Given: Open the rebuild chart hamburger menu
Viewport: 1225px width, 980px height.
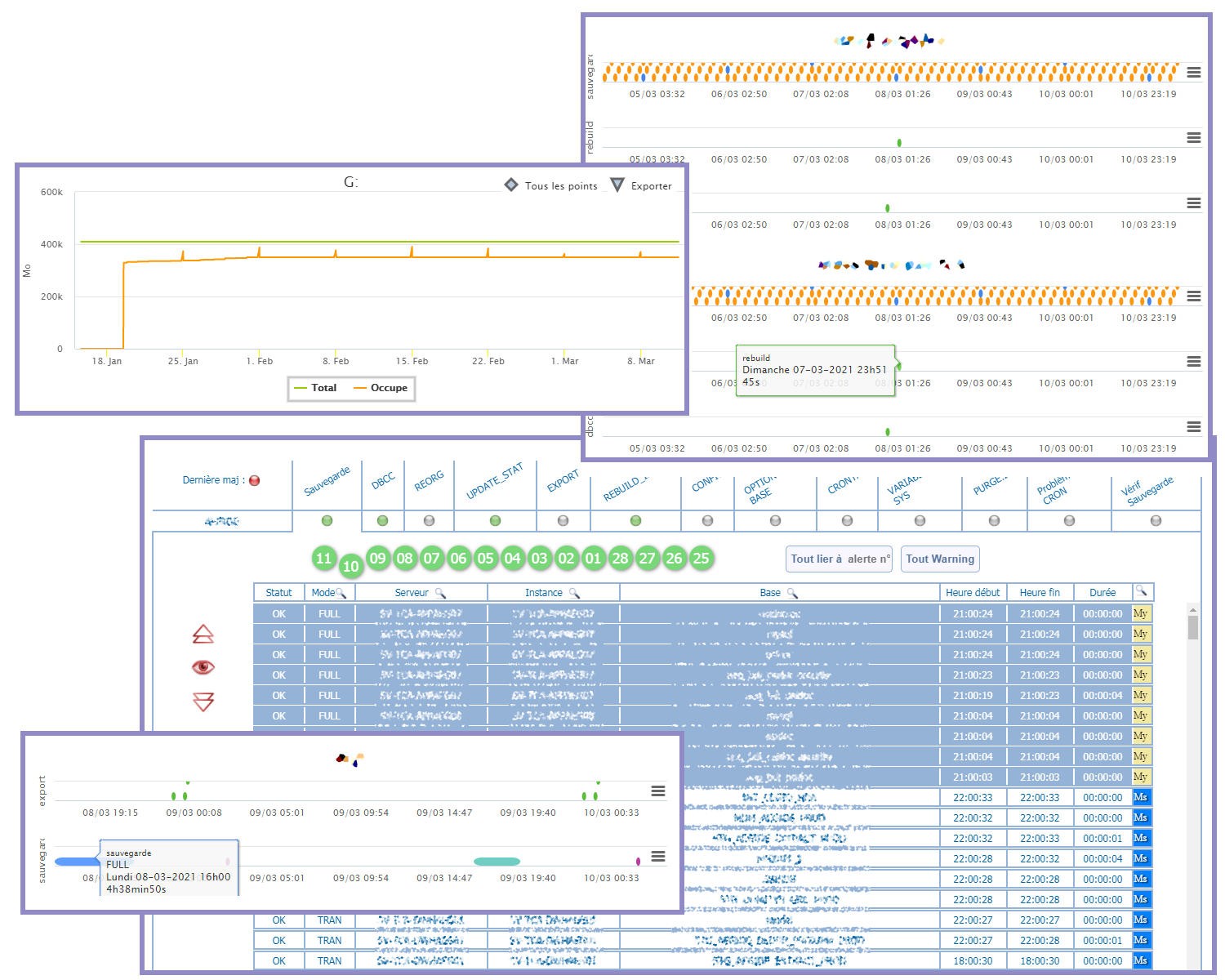Looking at the screenshot, I should (1194, 137).
